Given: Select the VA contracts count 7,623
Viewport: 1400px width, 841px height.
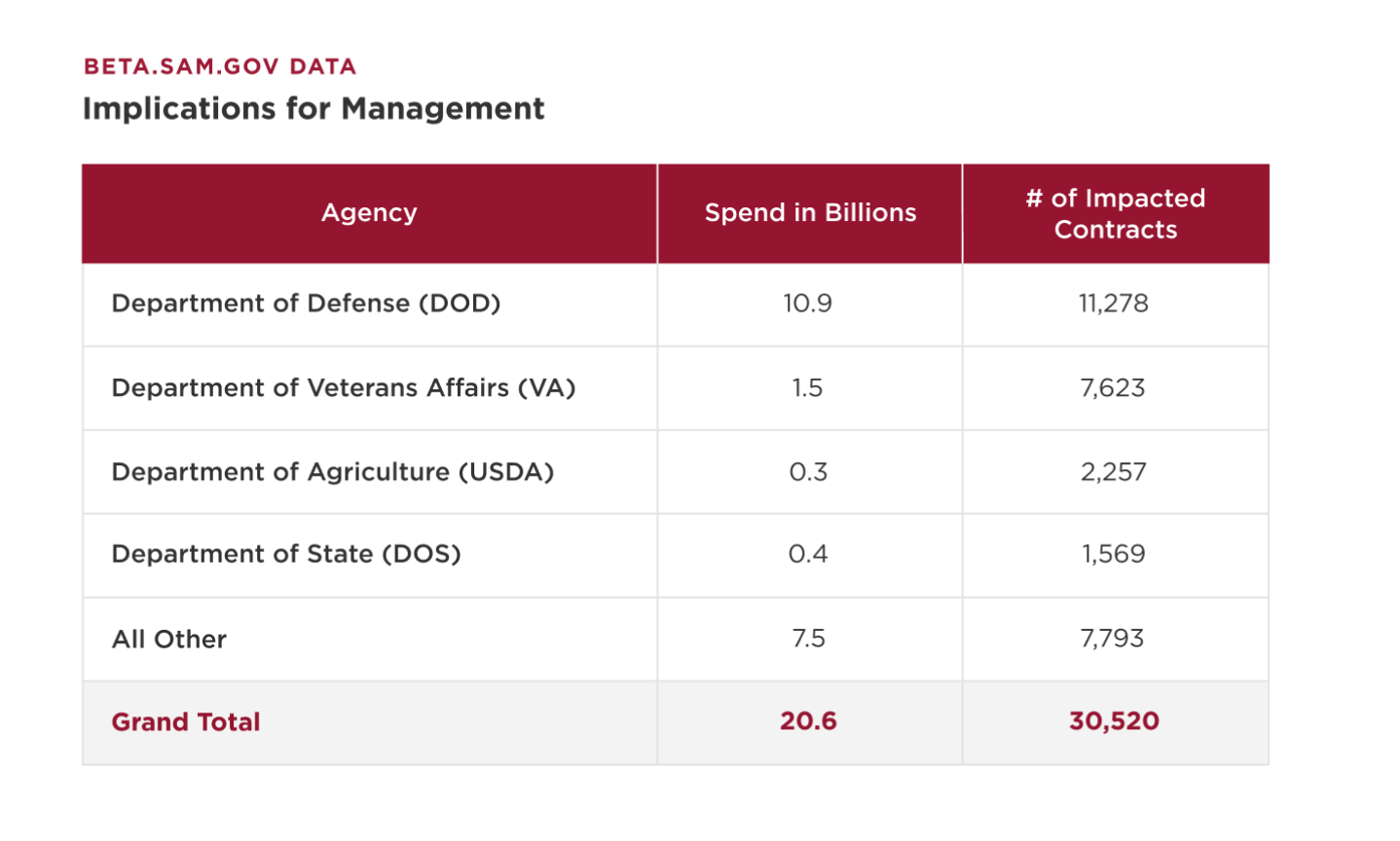Looking at the screenshot, I should tap(1113, 388).
